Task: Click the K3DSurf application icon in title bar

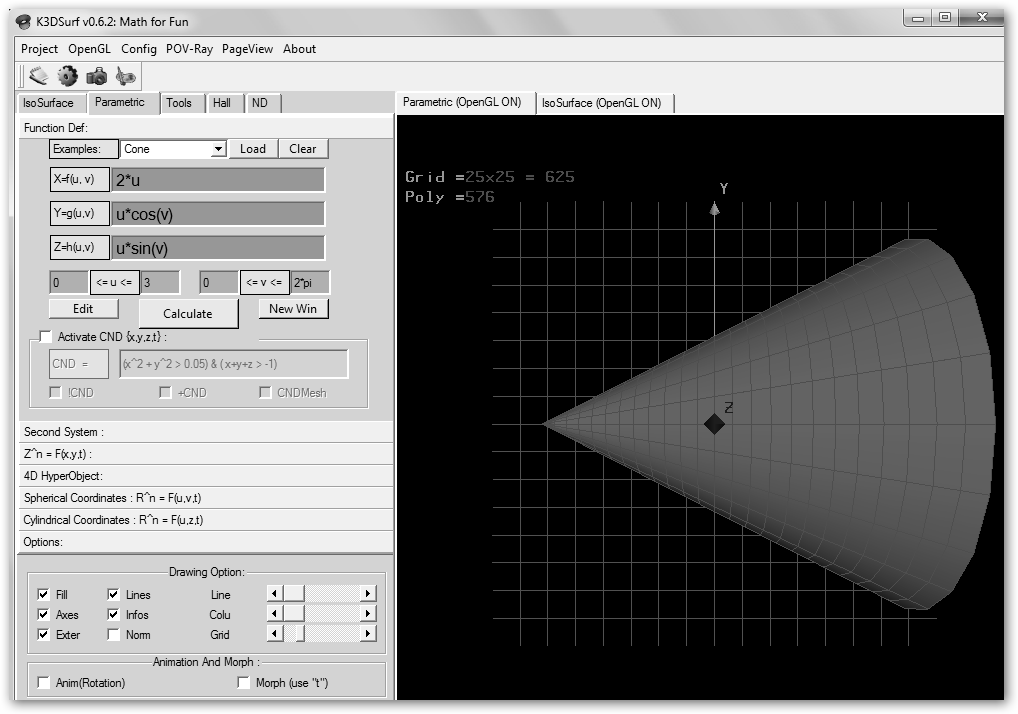Action: [x=24, y=22]
